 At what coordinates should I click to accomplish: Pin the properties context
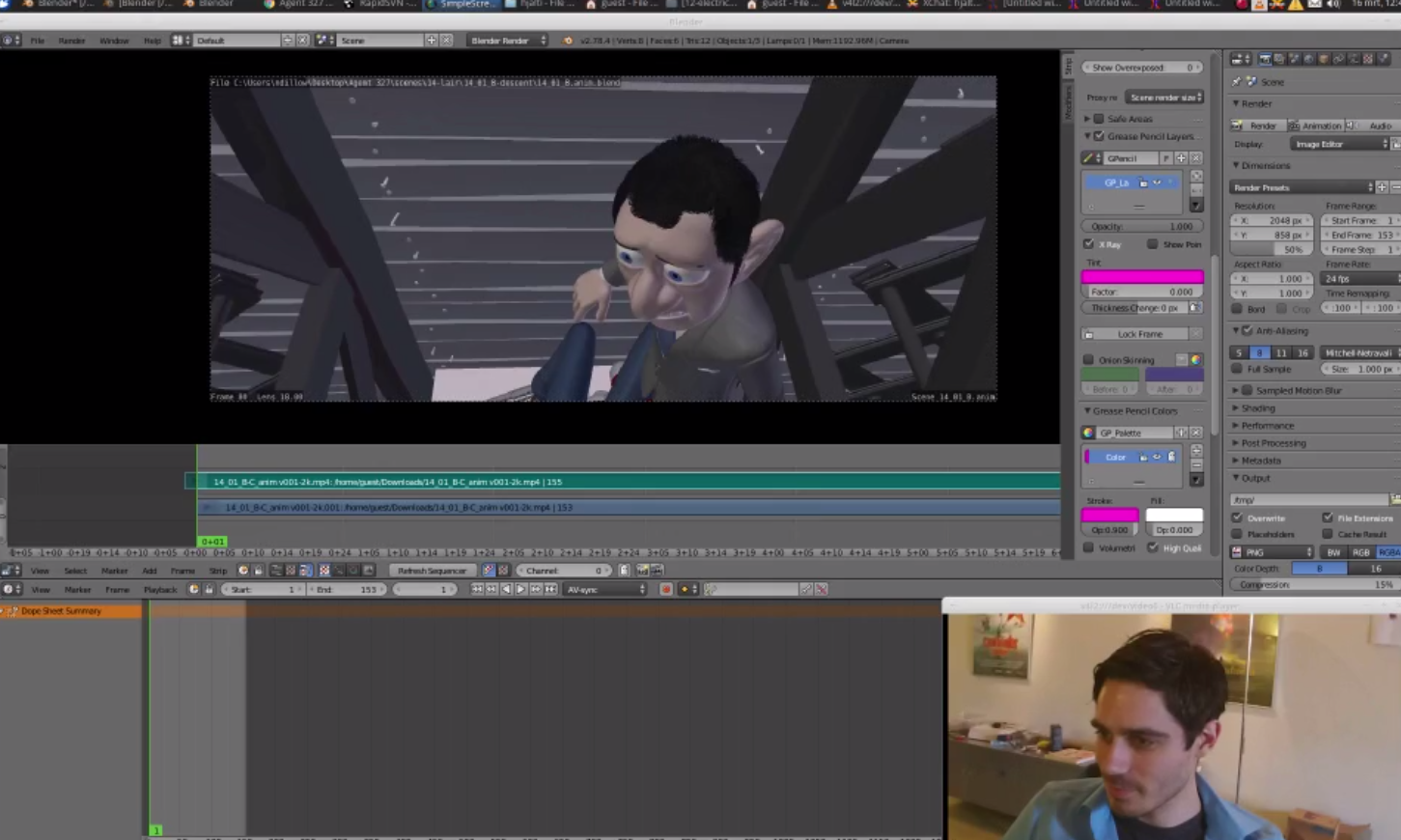(1237, 82)
